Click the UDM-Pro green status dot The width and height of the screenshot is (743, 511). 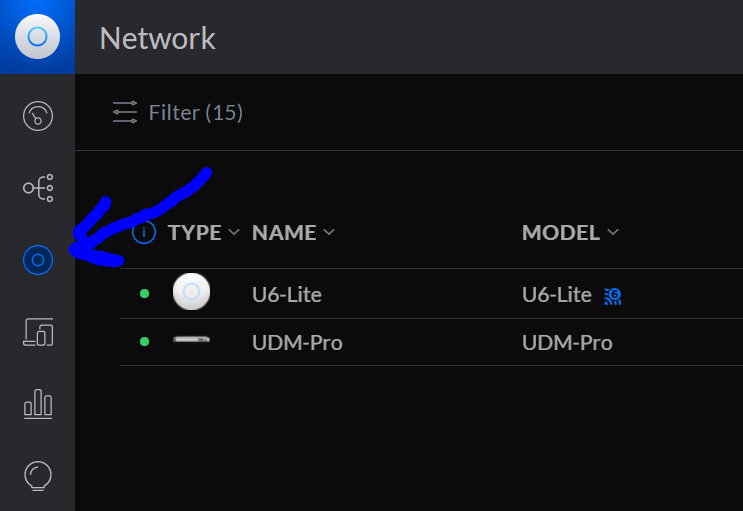pyautogui.click(x=145, y=342)
